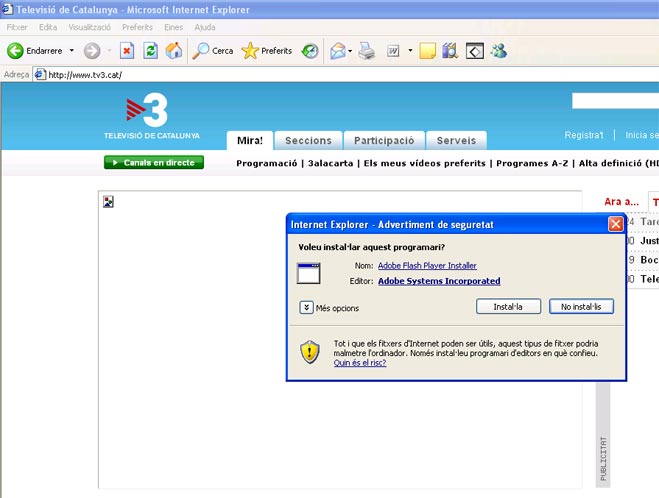Open the 3alacarta link
The height and width of the screenshot is (498, 659).
330,163
